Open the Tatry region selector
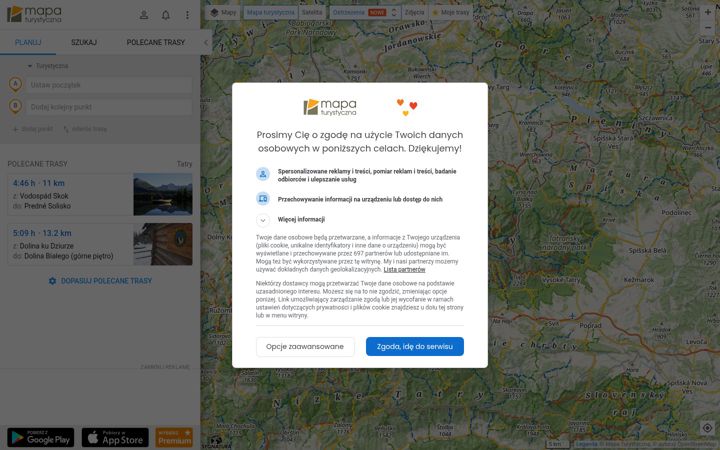This screenshot has width=720, height=450. coord(185,164)
